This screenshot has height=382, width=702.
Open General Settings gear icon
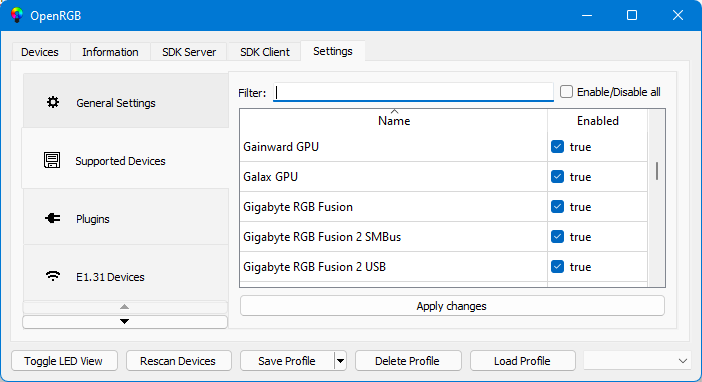[53, 103]
